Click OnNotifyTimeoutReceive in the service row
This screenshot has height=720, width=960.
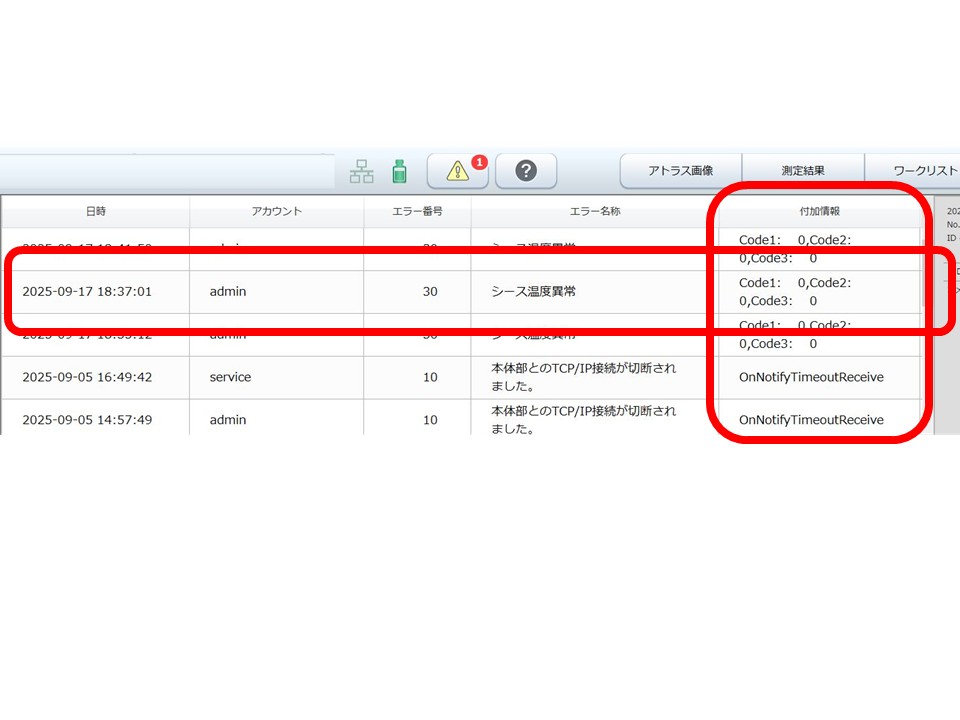[x=811, y=378]
